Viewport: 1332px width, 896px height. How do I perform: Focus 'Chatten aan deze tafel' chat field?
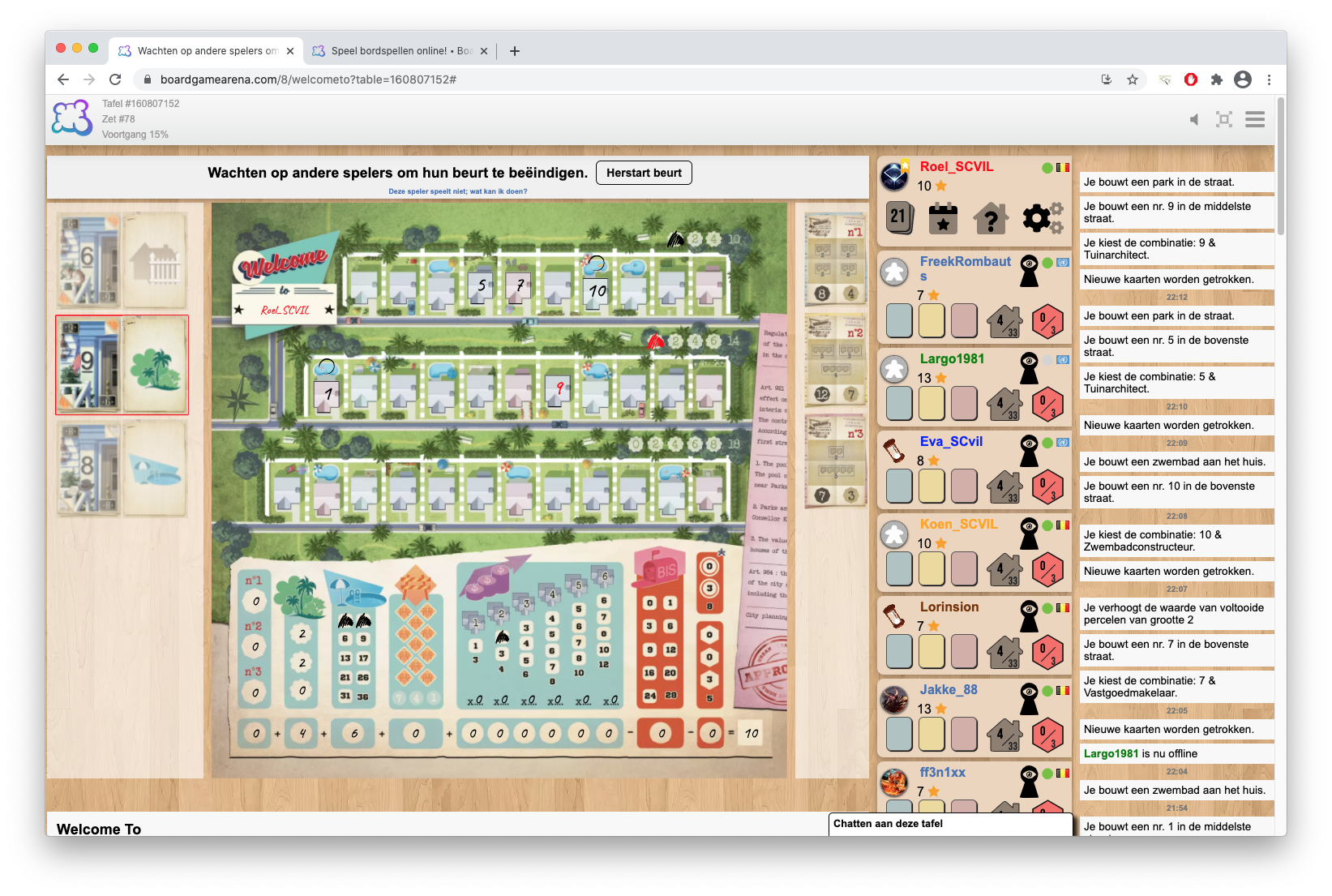pyautogui.click(x=951, y=824)
